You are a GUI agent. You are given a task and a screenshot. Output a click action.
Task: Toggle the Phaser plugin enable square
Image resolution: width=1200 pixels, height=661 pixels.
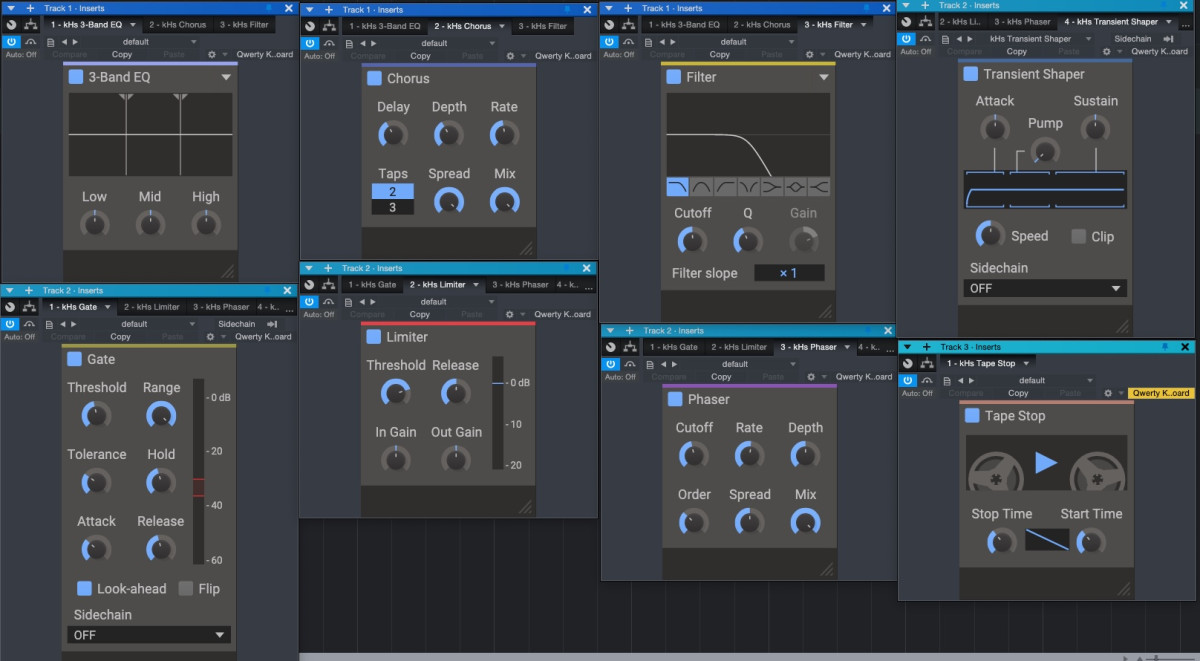tap(675, 399)
